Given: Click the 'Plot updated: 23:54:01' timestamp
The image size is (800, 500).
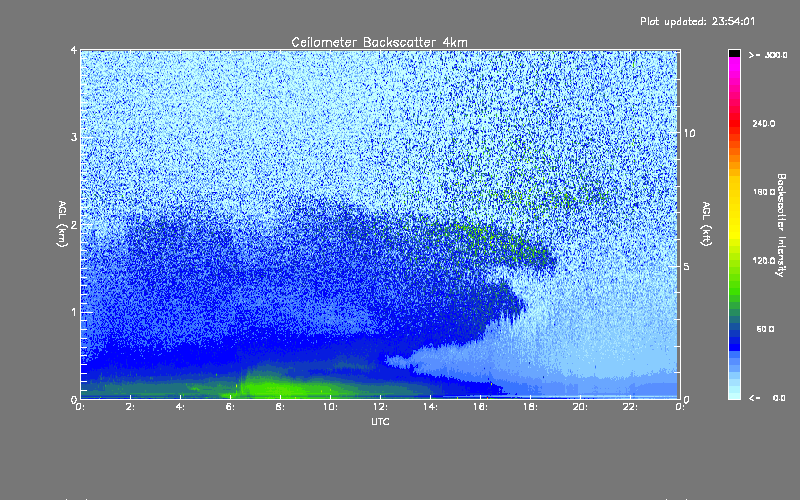Looking at the screenshot, I should pyautogui.click(x=697, y=21).
